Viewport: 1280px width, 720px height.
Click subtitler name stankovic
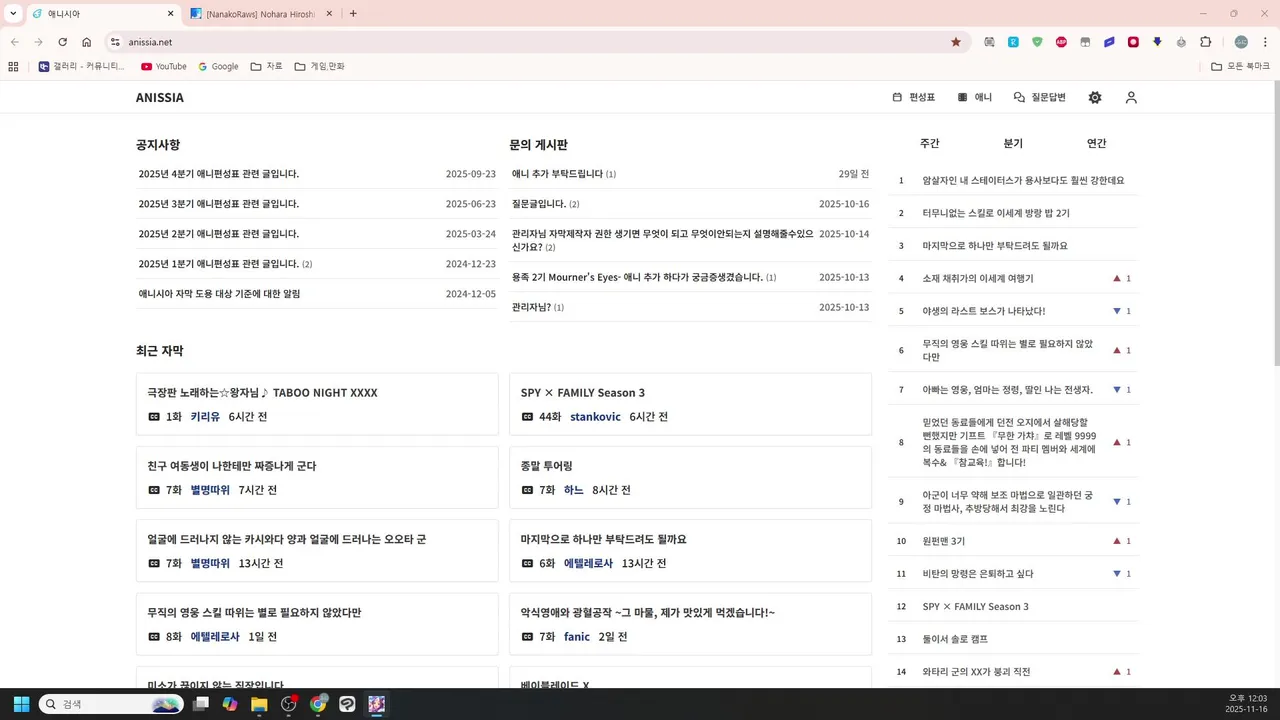(x=595, y=417)
